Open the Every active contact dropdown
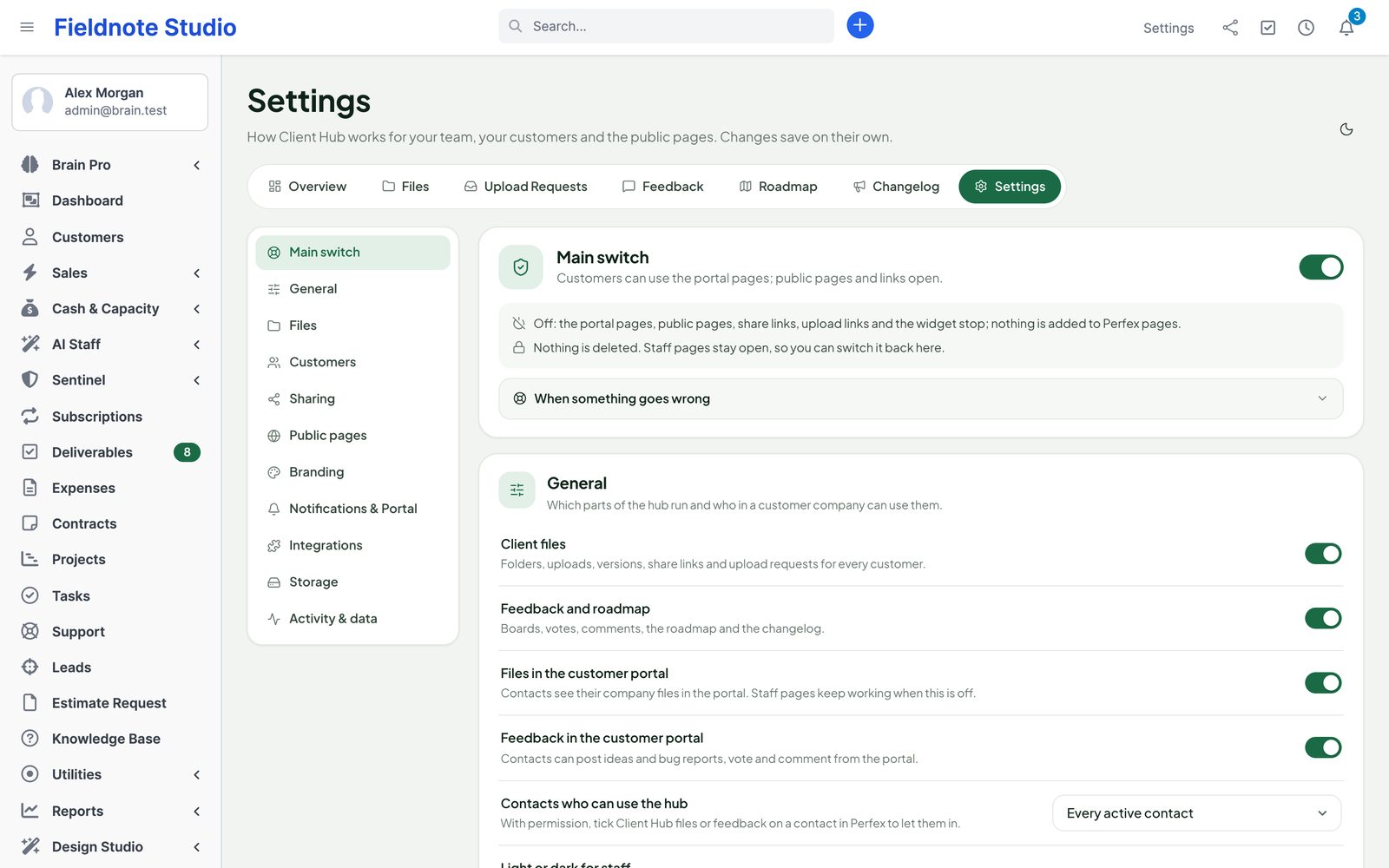The image size is (1389, 868). tap(1196, 813)
